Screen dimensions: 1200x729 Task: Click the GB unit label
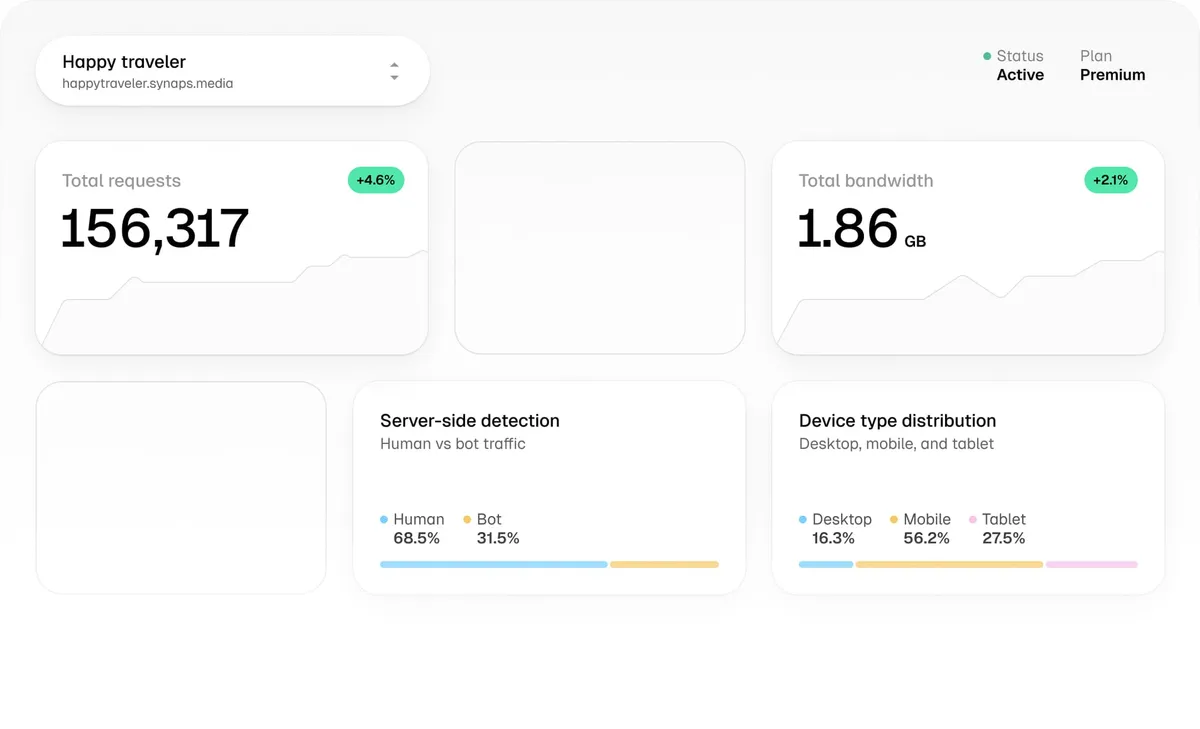point(915,242)
